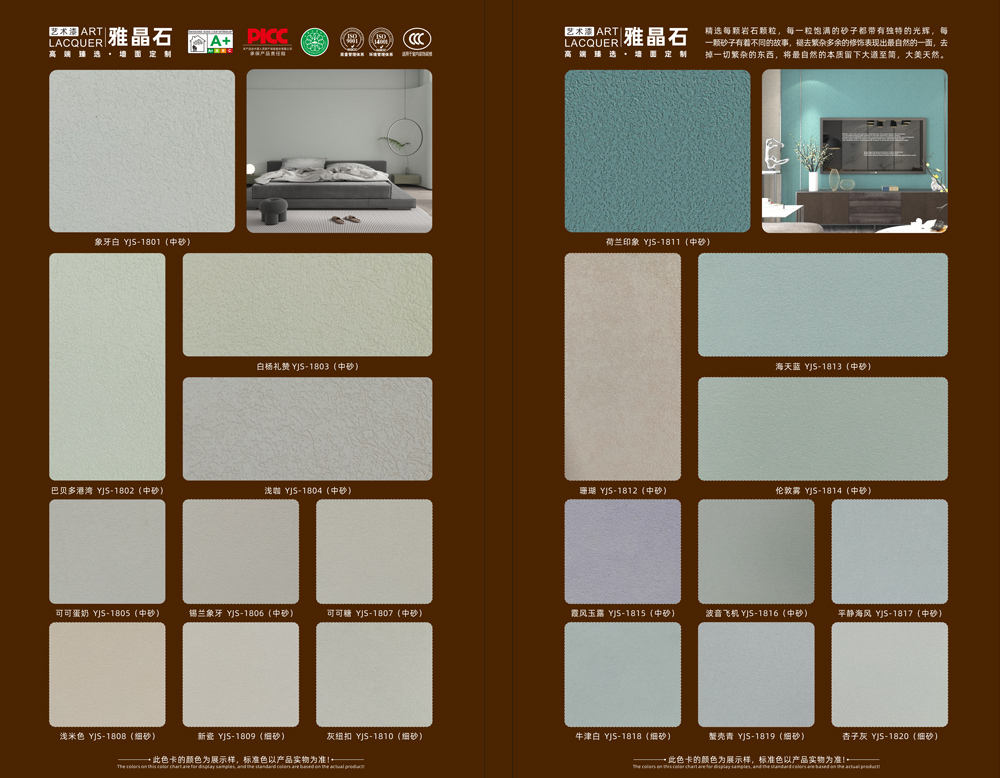Click the label text 珊瑚 YJS-1812

(608, 490)
